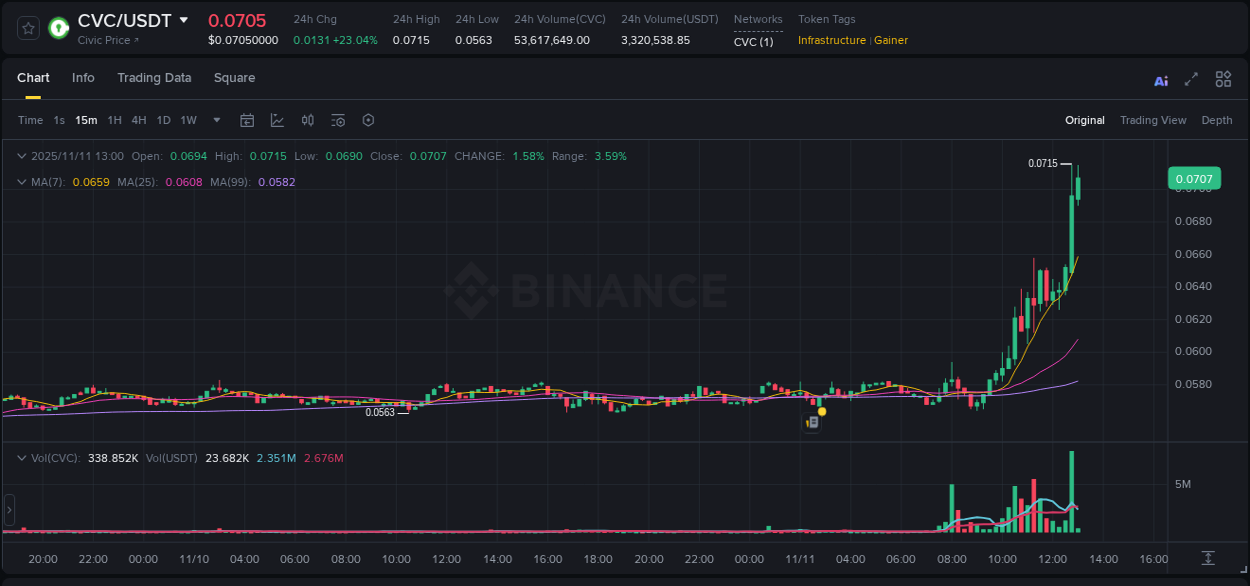This screenshot has height=586, width=1250.
Task: Open the Ai analysis feature
Action: pos(1160,79)
